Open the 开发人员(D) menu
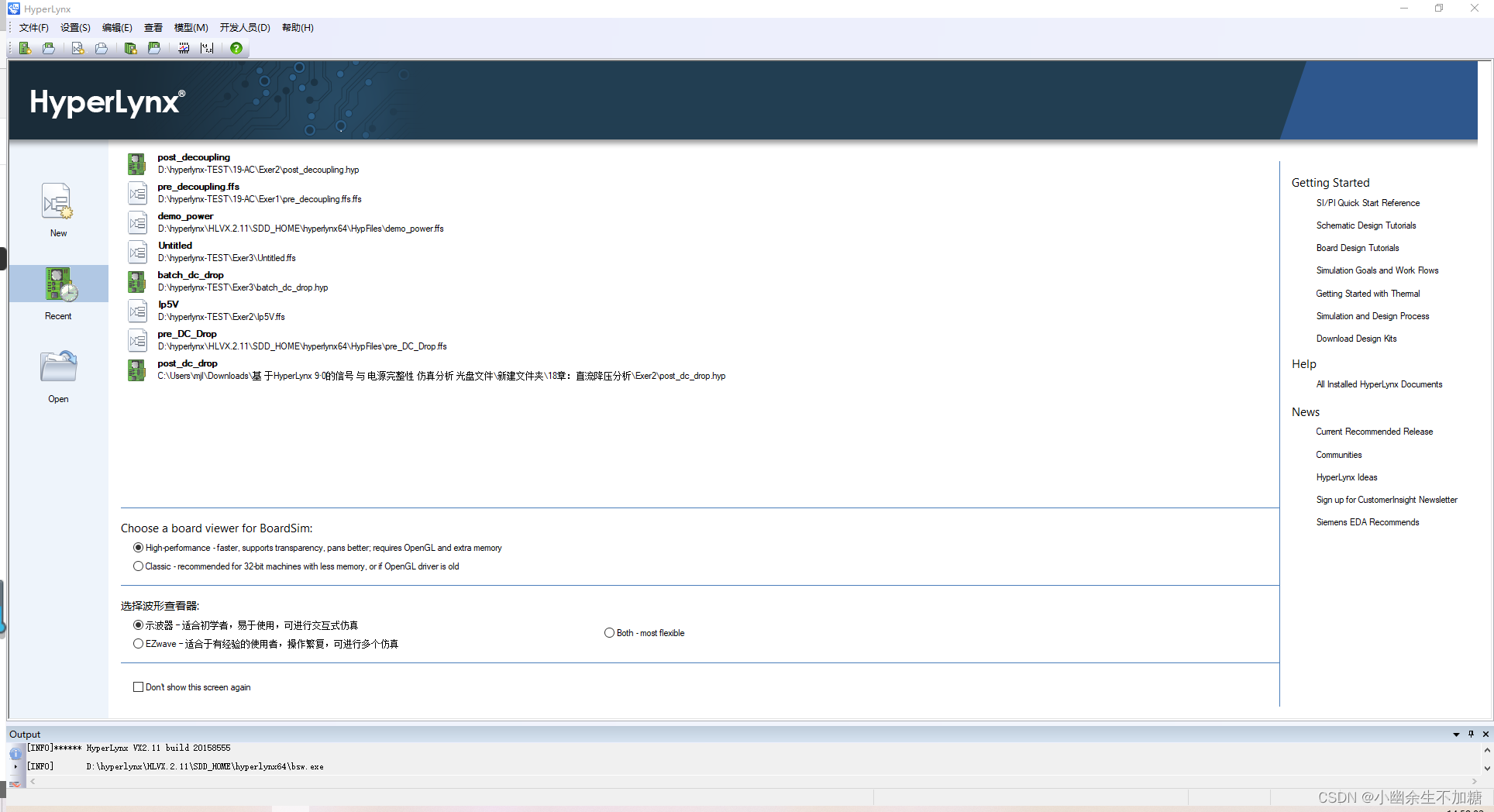The width and height of the screenshot is (1494, 812). [x=245, y=27]
